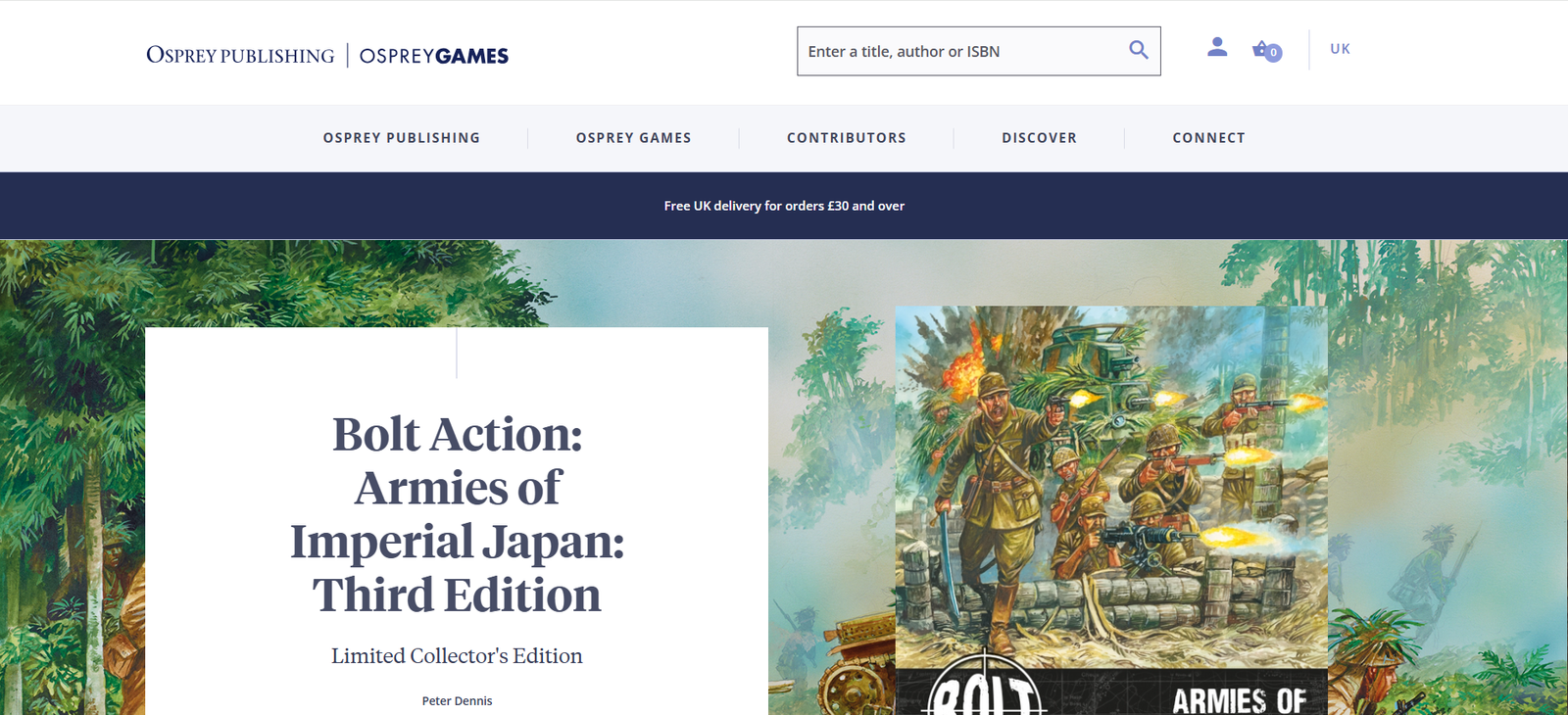
Task: Expand the Osprey Publishing navigation menu
Action: [402, 138]
